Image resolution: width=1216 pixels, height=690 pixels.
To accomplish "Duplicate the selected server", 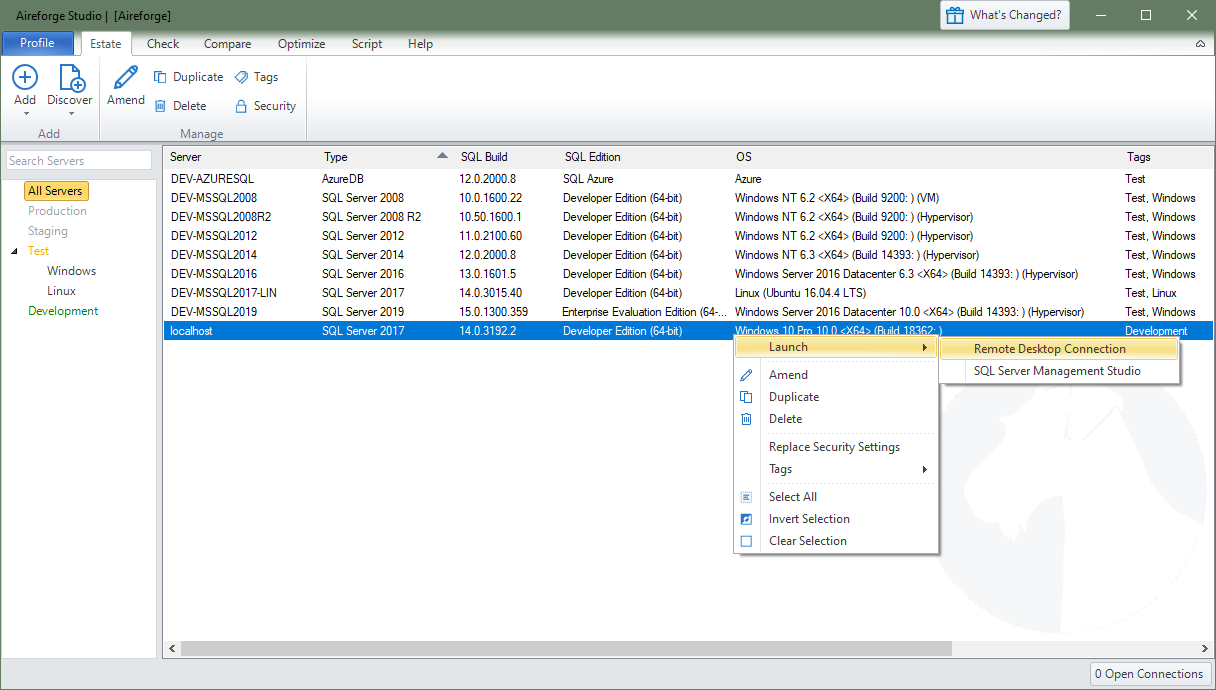I will 188,77.
